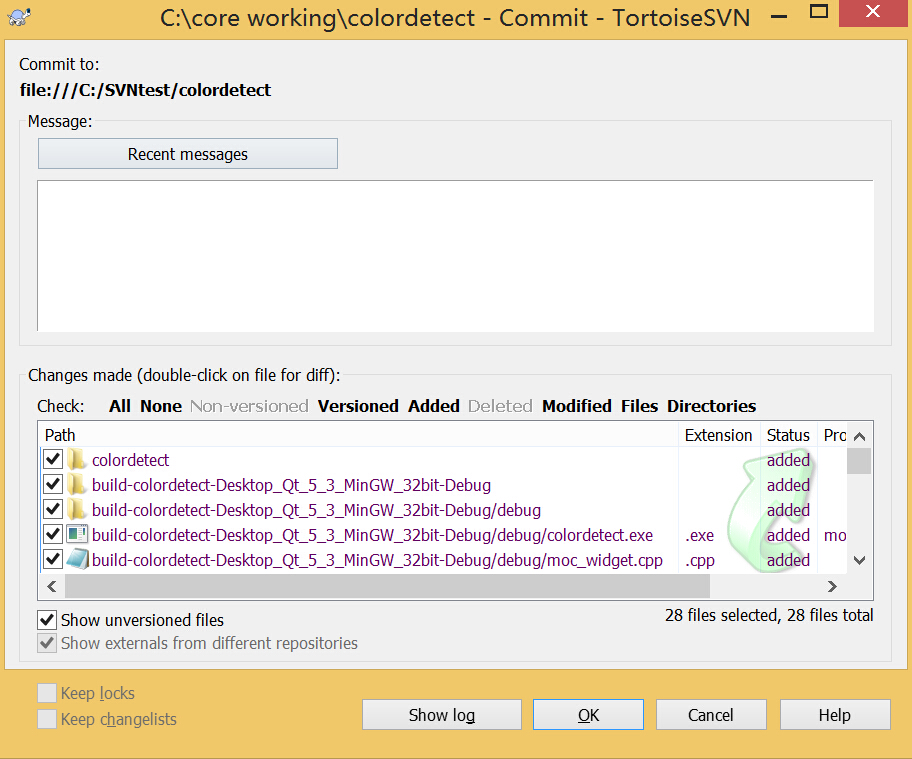Click the 28 files selected status text
The height and width of the screenshot is (759, 912).
770,615
